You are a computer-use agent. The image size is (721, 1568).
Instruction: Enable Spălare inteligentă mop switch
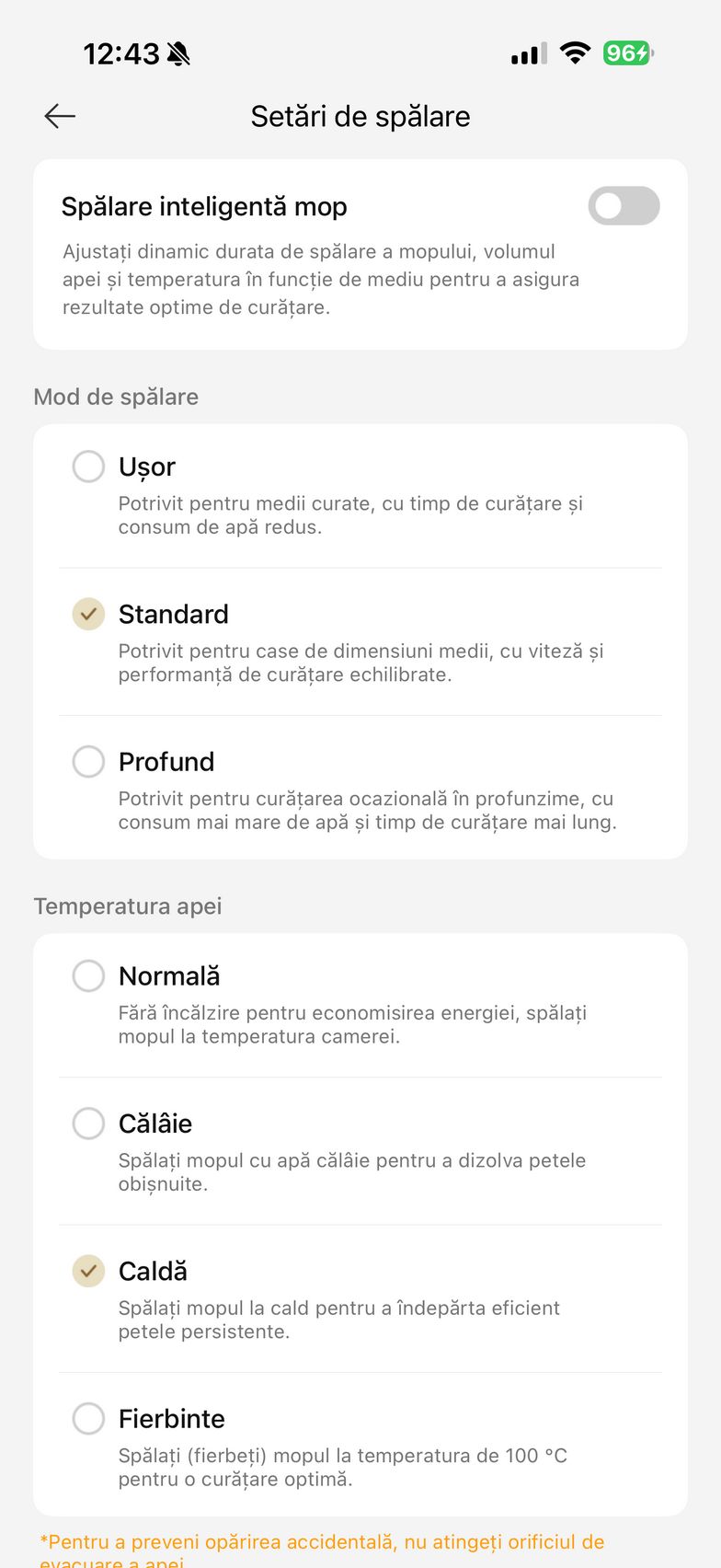tap(624, 206)
